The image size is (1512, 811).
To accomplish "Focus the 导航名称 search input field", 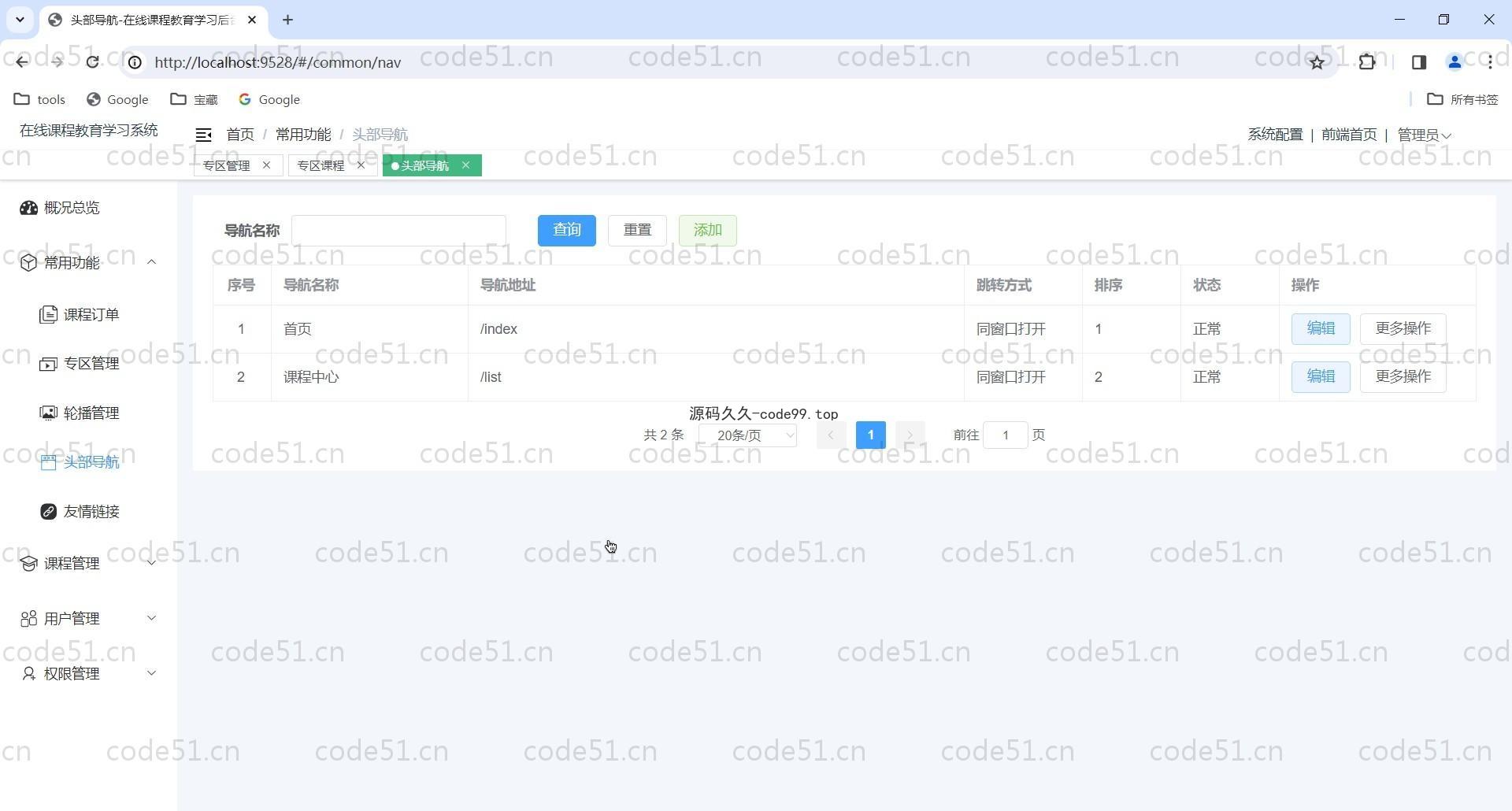I will tap(398, 231).
